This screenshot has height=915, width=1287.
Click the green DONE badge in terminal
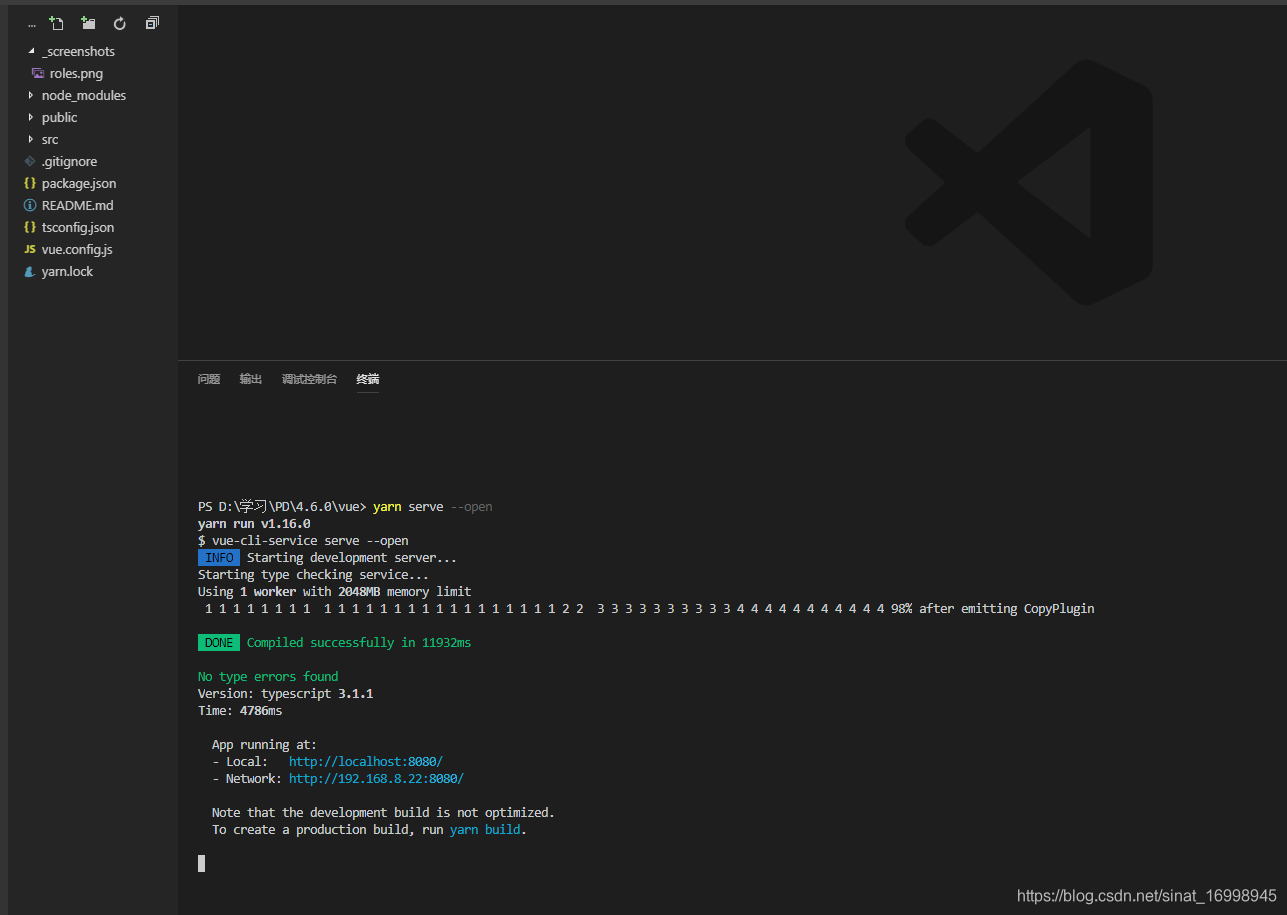tap(219, 643)
